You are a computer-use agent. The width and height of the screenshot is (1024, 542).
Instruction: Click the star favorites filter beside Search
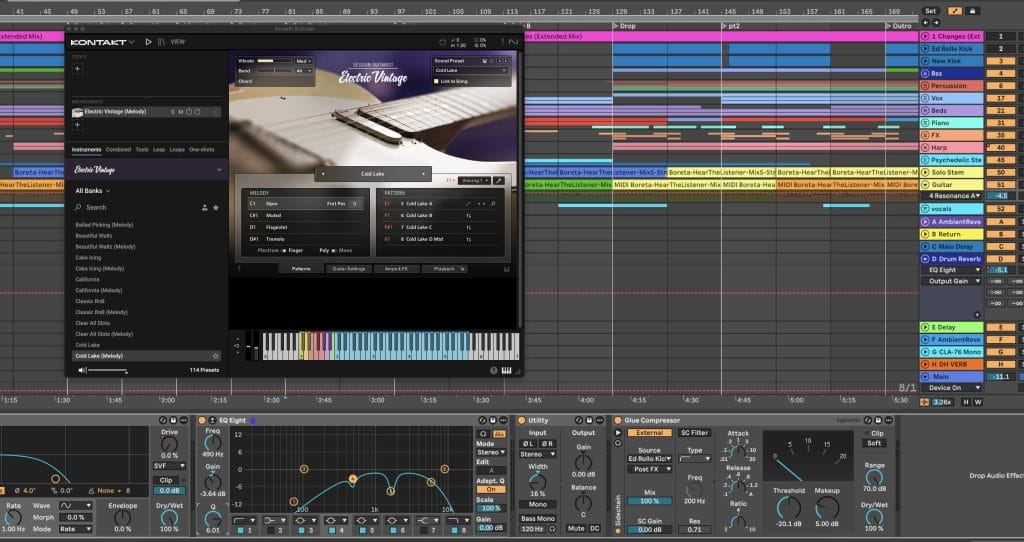pos(216,207)
